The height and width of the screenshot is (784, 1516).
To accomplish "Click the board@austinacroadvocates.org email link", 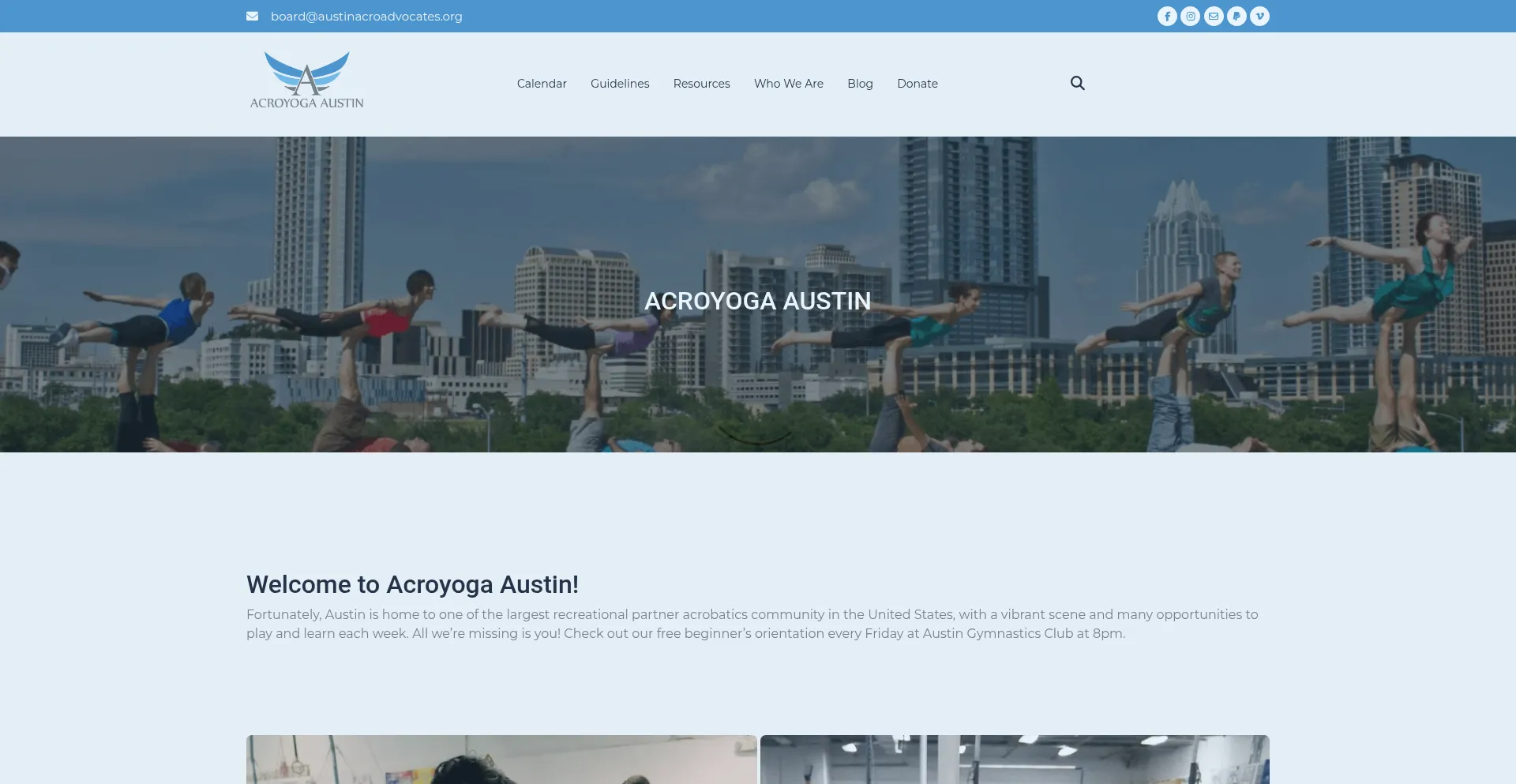I will [366, 17].
